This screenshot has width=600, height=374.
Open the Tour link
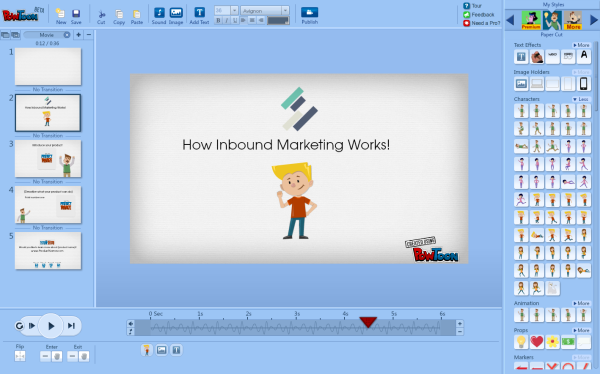point(476,6)
